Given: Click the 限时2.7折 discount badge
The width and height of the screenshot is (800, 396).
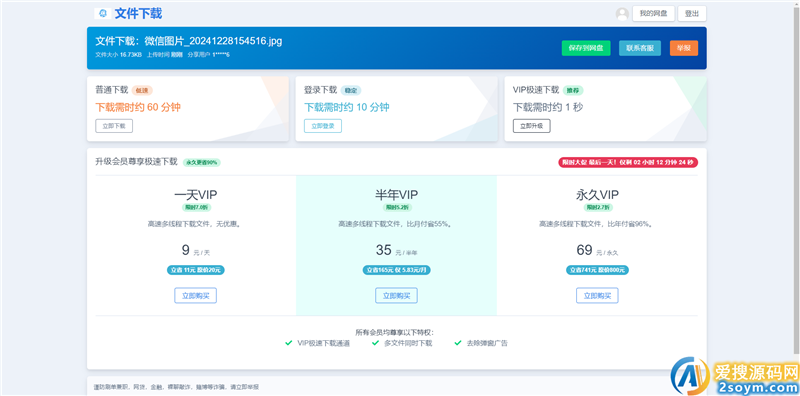Looking at the screenshot, I should click(x=598, y=208).
